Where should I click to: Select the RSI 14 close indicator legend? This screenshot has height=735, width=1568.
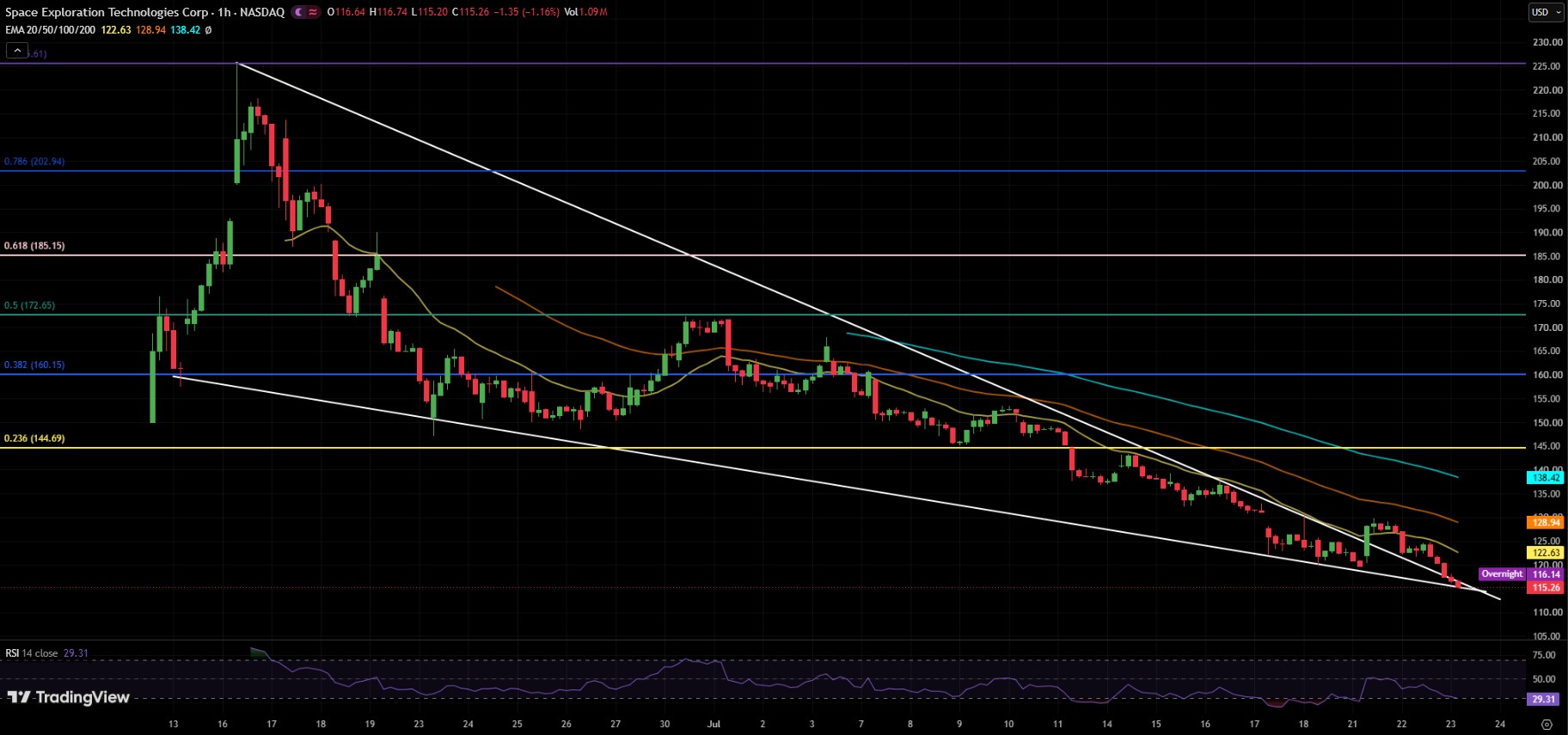point(32,653)
